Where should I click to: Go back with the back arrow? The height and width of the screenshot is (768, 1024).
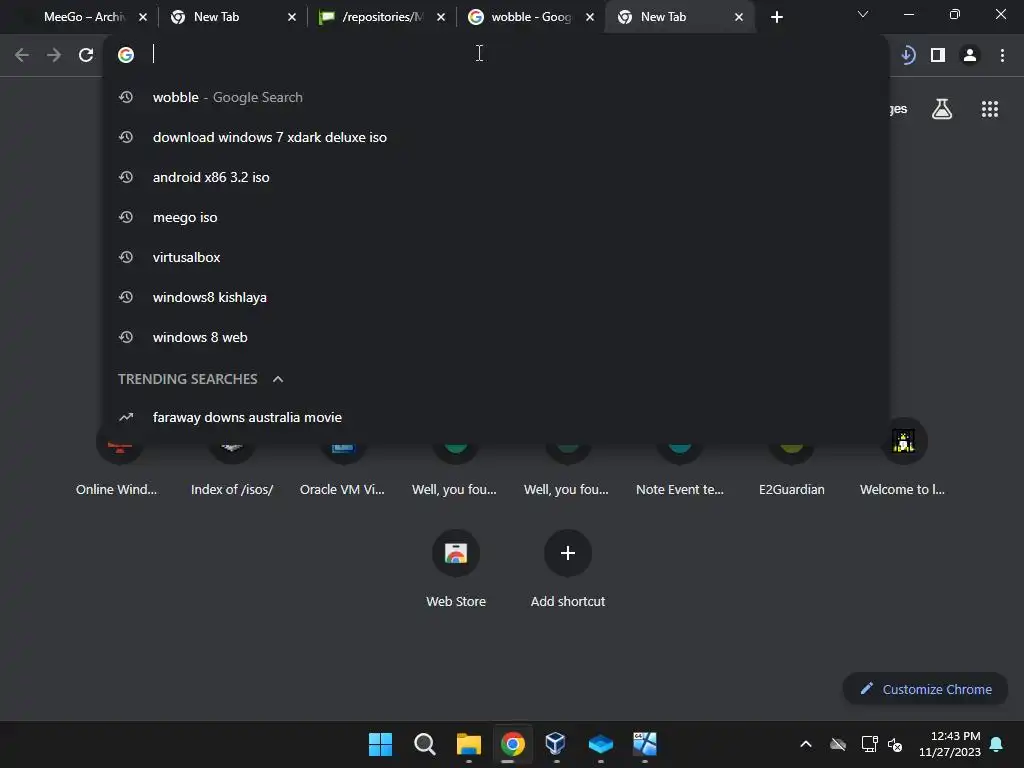22,55
